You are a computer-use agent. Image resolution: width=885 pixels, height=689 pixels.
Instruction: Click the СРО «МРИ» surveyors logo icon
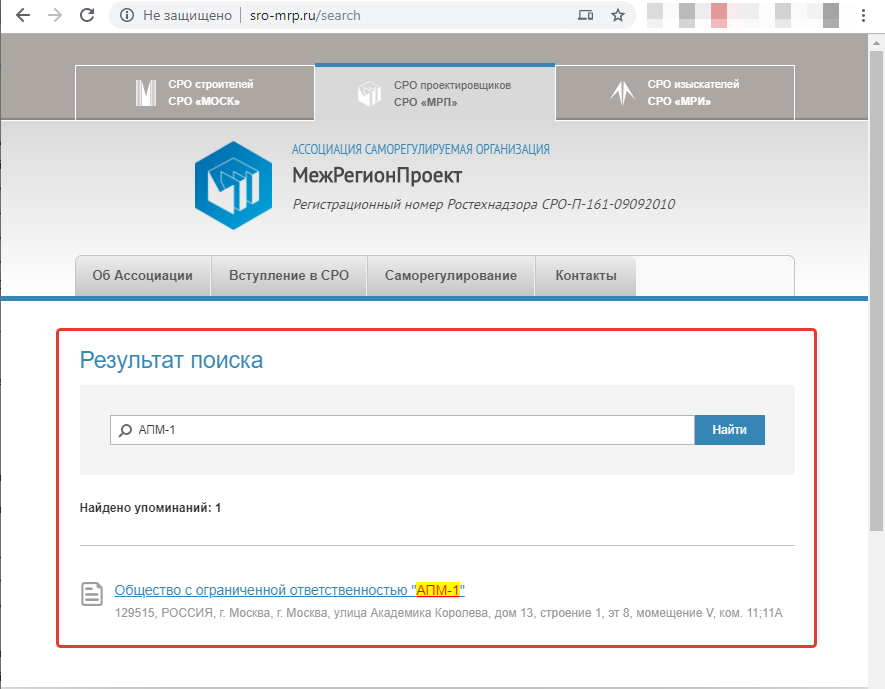click(623, 93)
